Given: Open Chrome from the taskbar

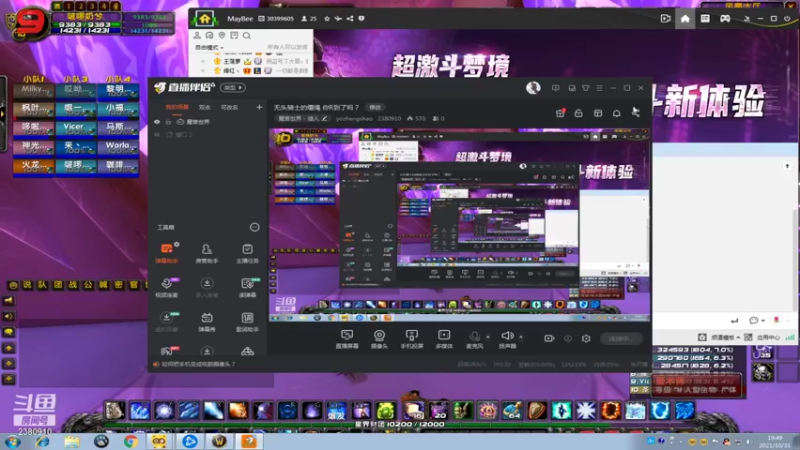Looking at the screenshot, I should [x=130, y=441].
